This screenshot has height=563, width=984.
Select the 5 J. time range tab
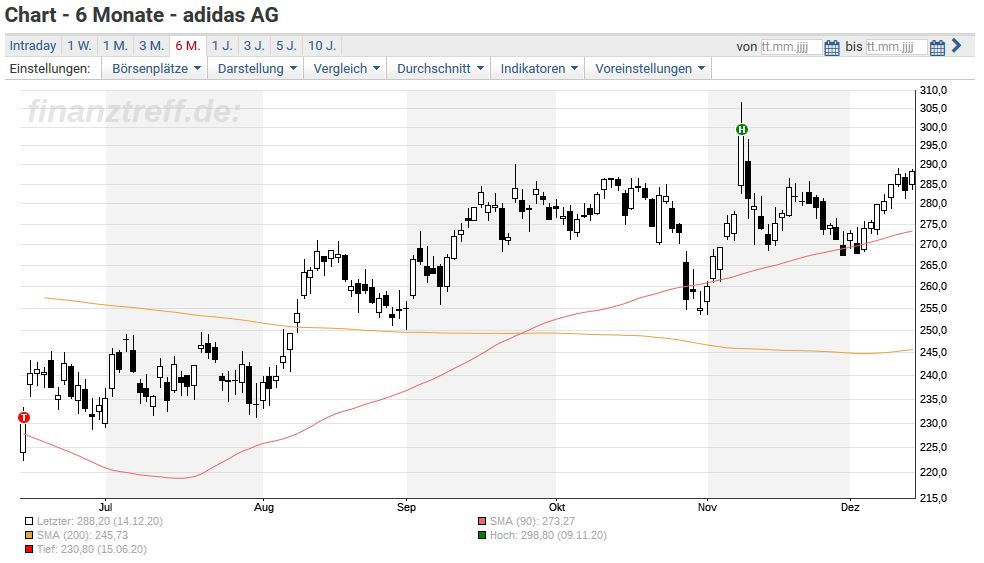tap(286, 46)
